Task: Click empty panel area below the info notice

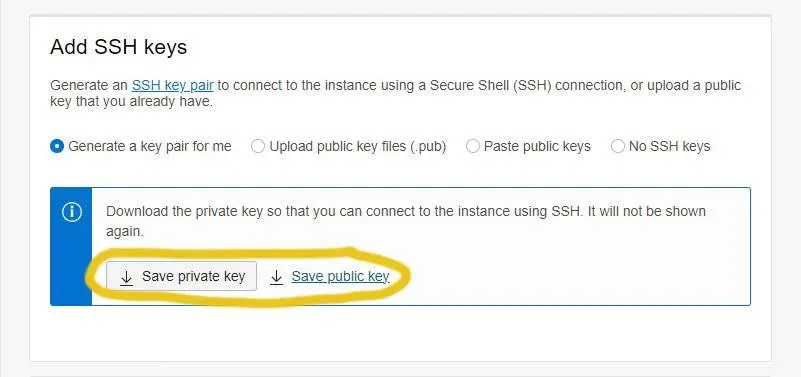Action: pyautogui.click(x=400, y=333)
